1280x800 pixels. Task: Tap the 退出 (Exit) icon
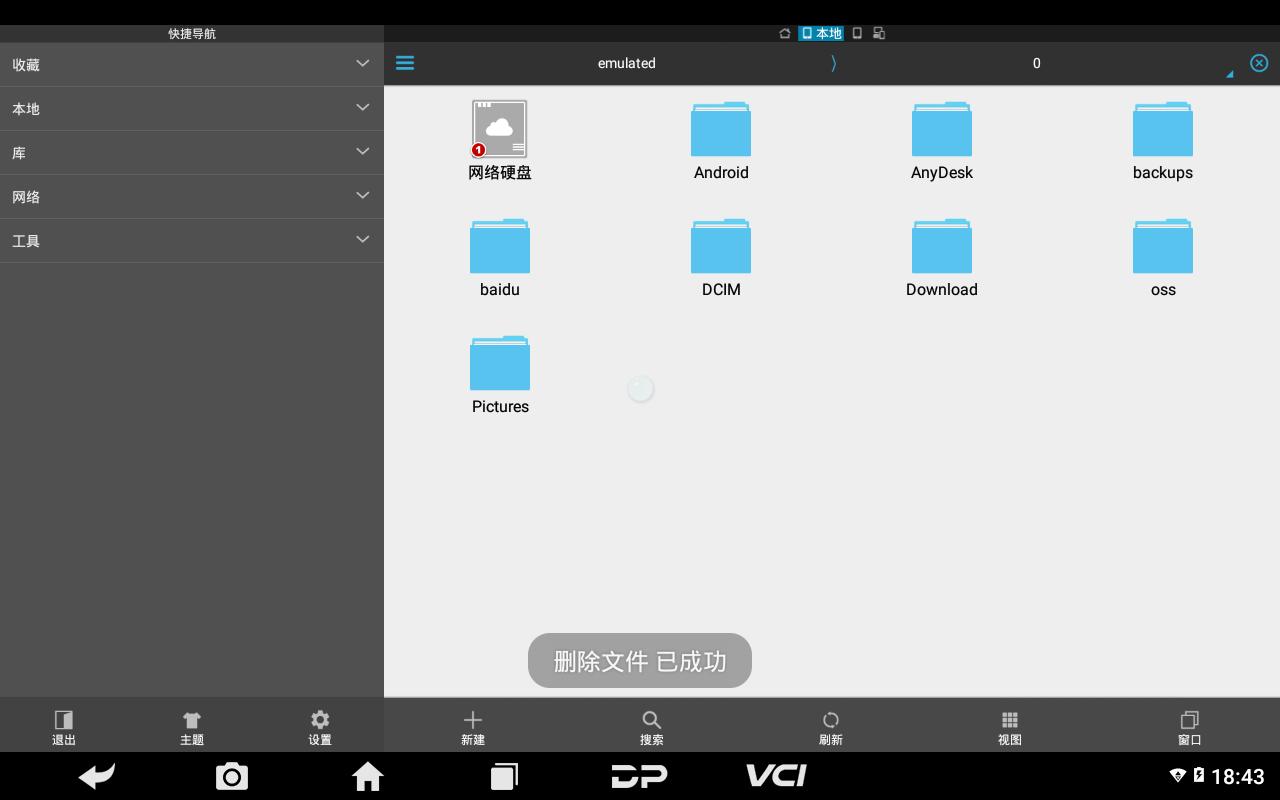64,720
